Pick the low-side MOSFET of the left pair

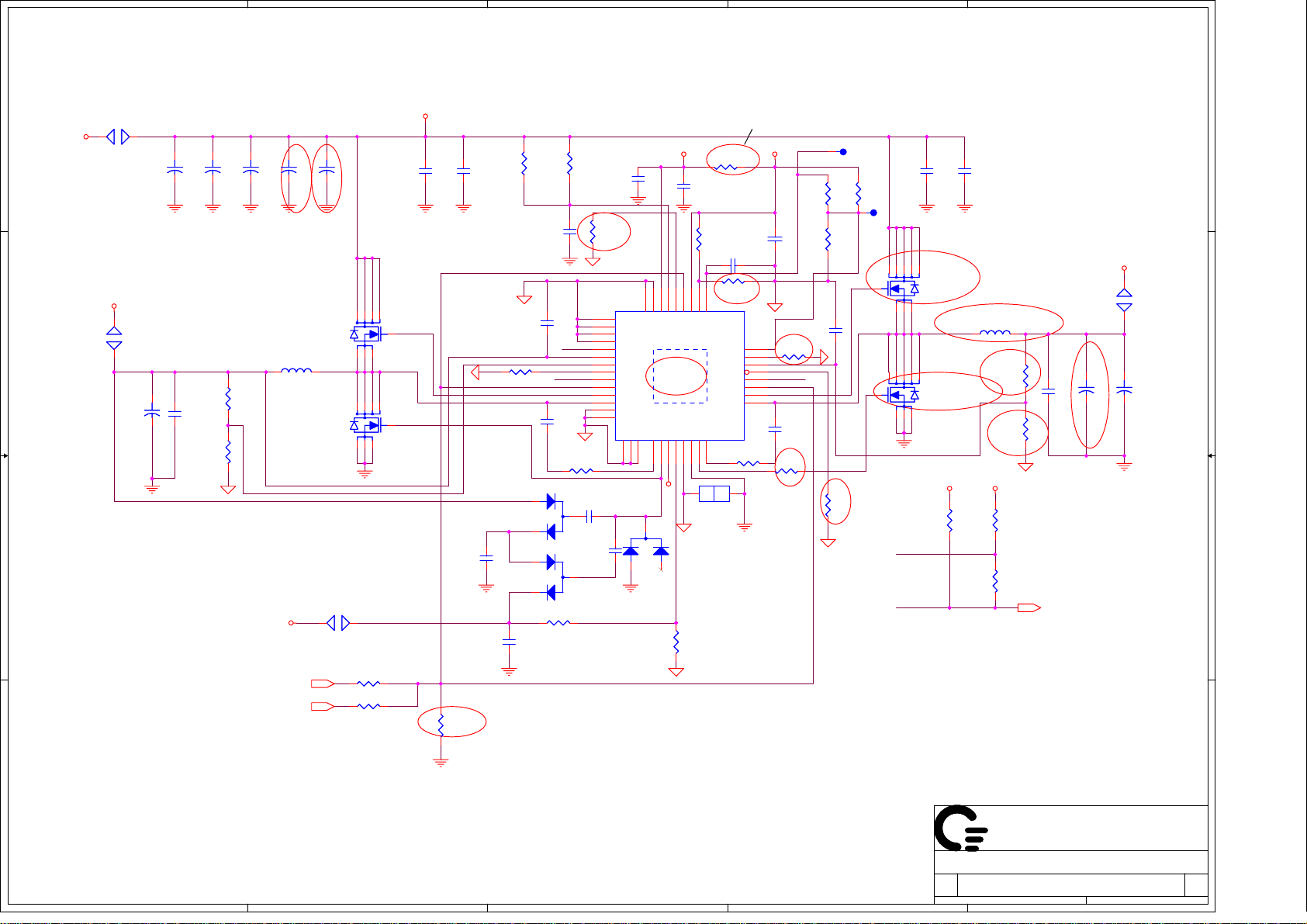coord(365,425)
